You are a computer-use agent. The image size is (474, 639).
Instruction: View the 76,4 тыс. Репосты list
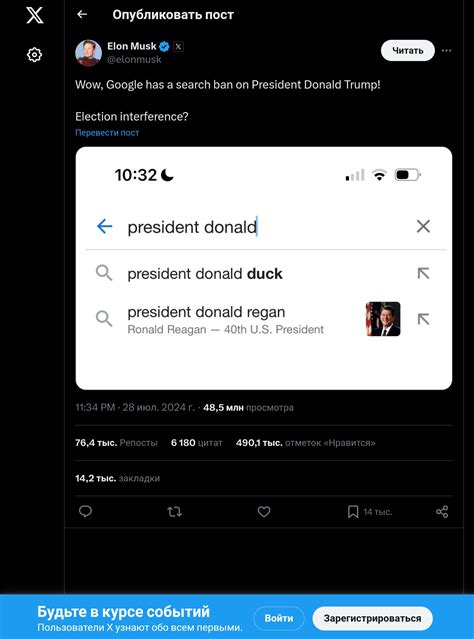(x=116, y=443)
